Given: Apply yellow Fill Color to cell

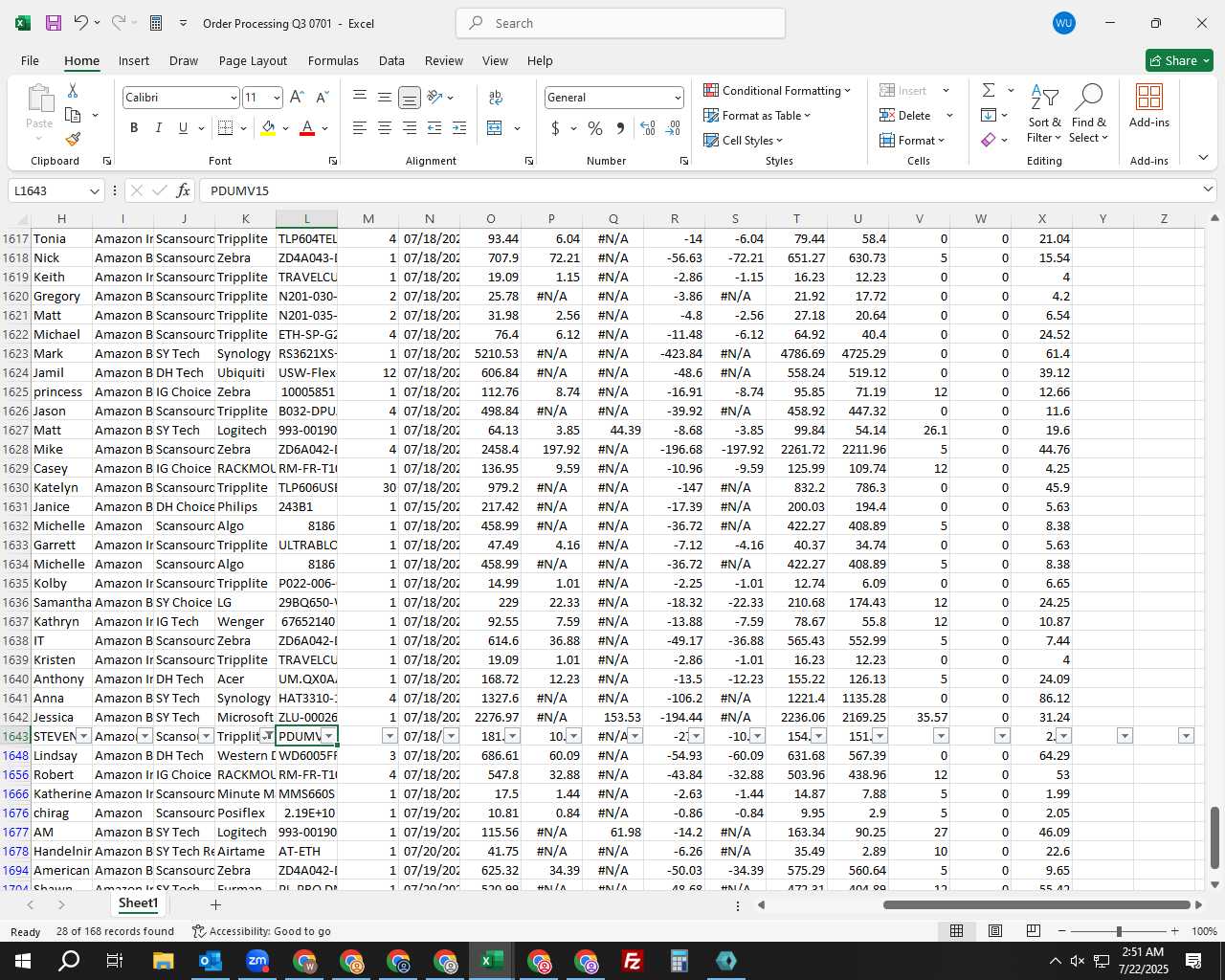Looking at the screenshot, I should (269, 128).
